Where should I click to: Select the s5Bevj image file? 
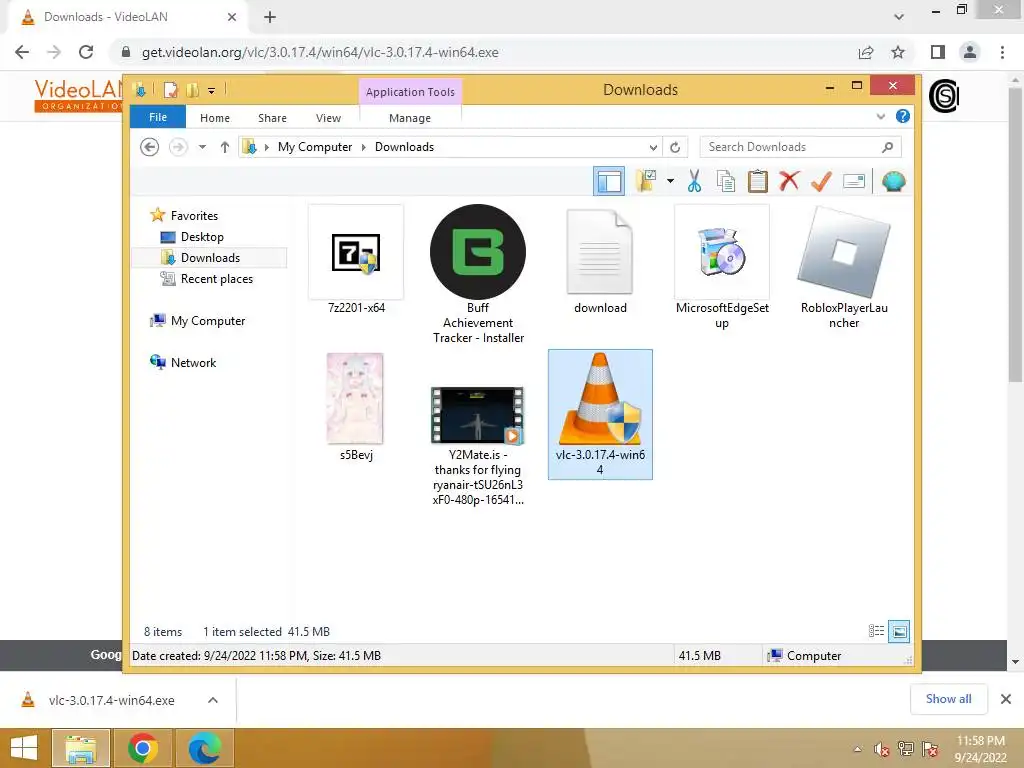tap(356, 407)
